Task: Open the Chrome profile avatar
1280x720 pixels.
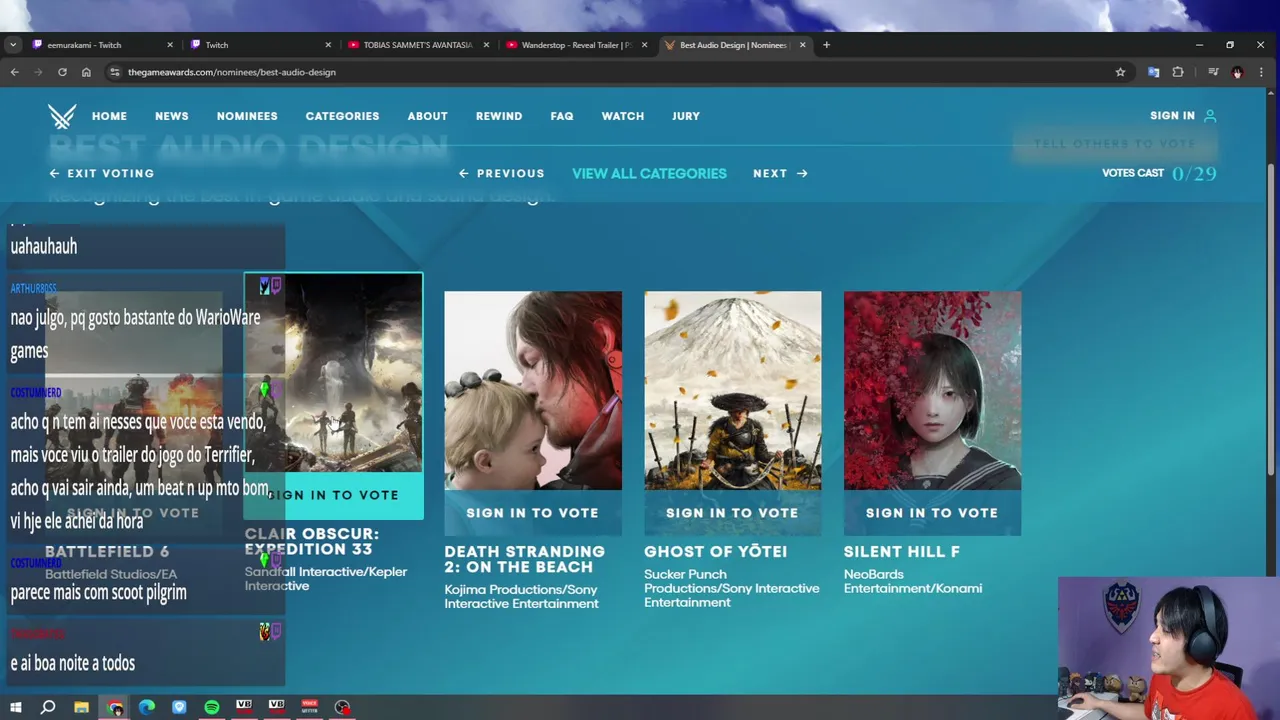Action: click(x=1237, y=72)
